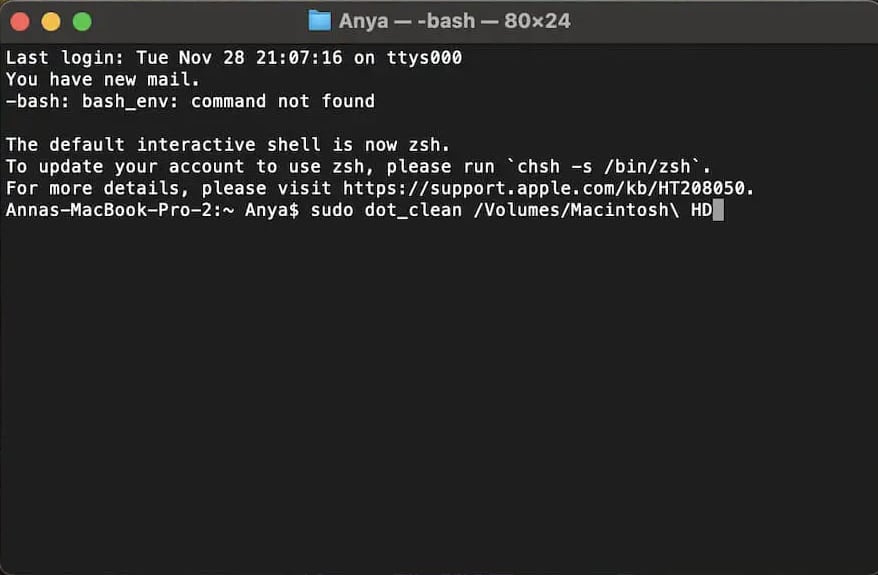The width and height of the screenshot is (878, 575).
Task: Click the block cursor after HD
Action: pos(717,210)
